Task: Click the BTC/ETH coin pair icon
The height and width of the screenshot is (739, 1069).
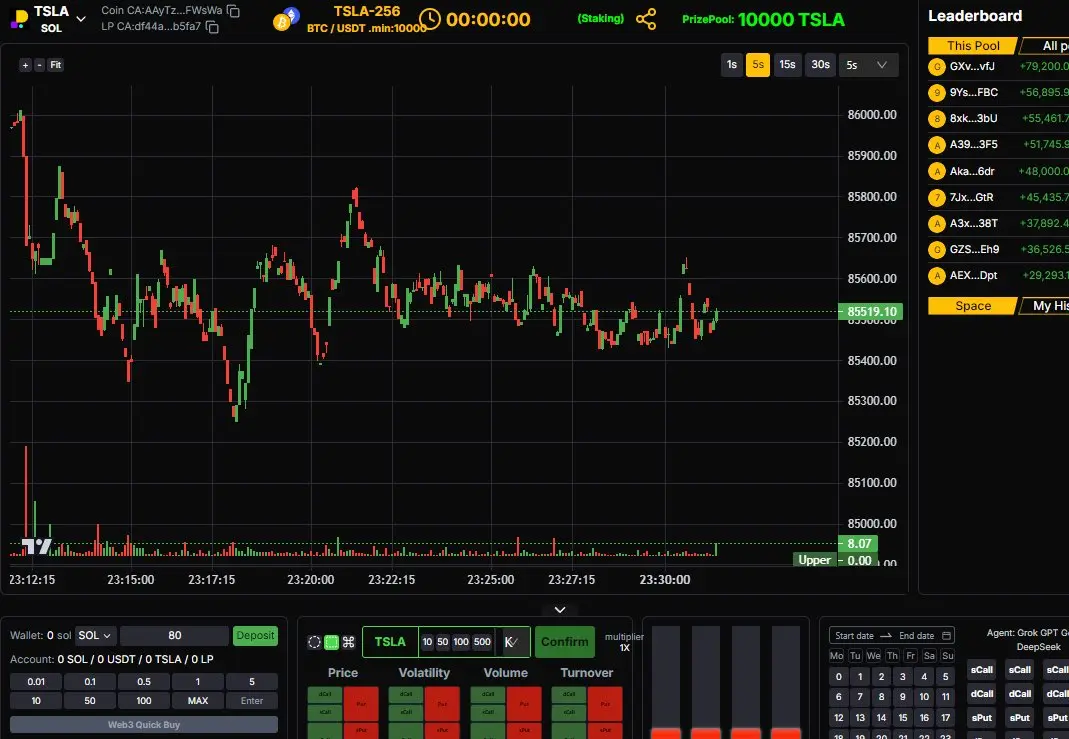Action: pyautogui.click(x=286, y=19)
